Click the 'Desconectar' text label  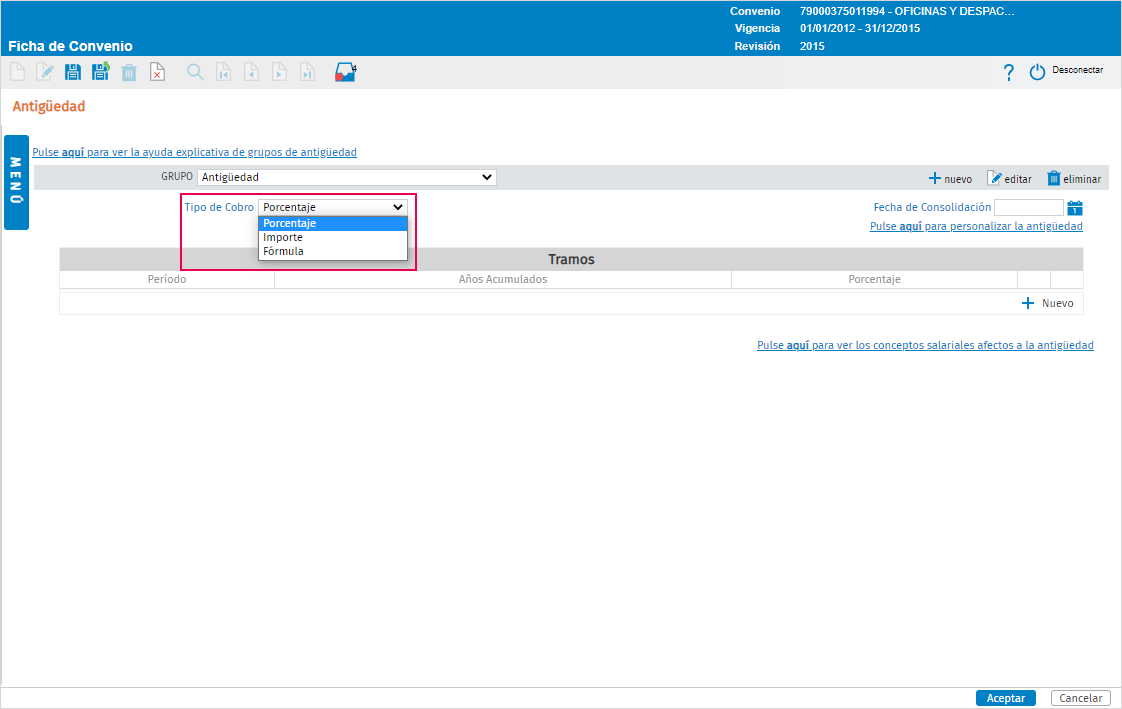tap(1078, 70)
